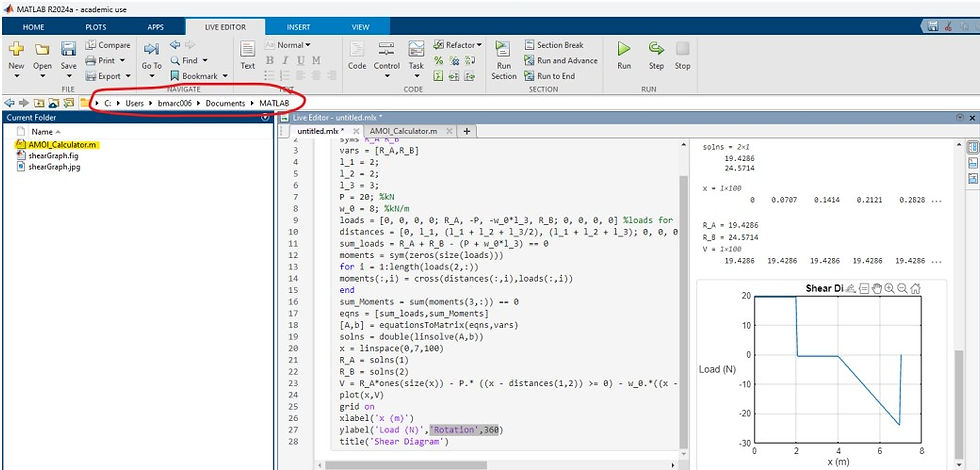
Task: Add a new editor tab with plus
Action: click(x=466, y=131)
